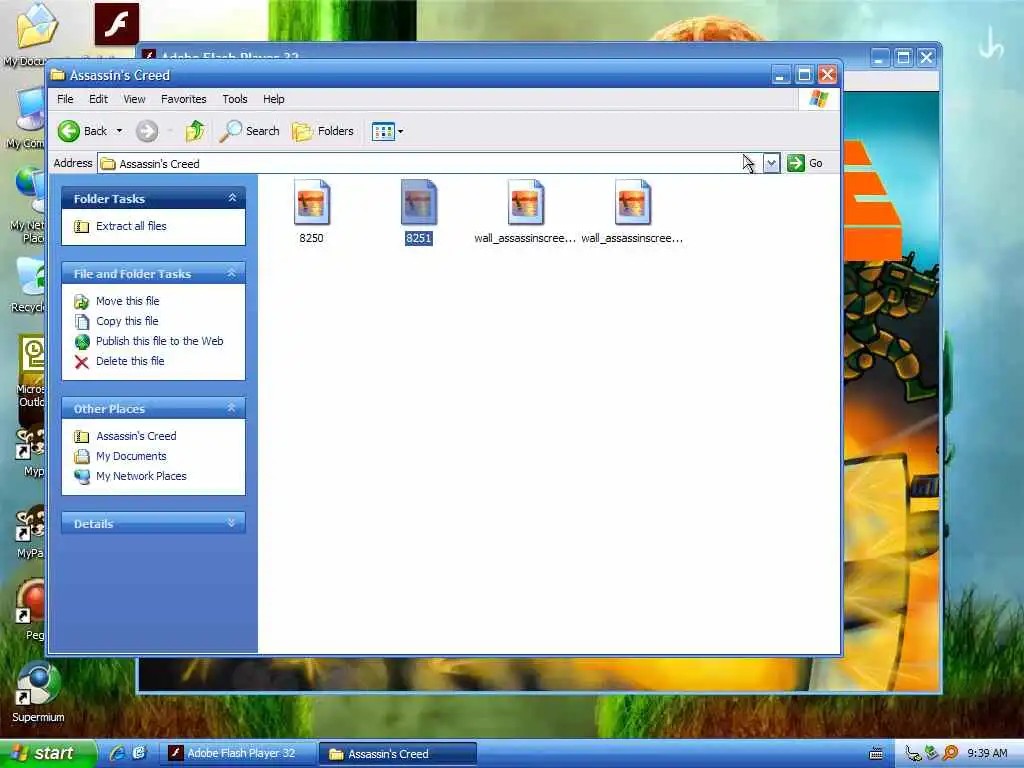Click the greyed Forward arrow button
Screen dimensions: 1024x768
[147, 131]
